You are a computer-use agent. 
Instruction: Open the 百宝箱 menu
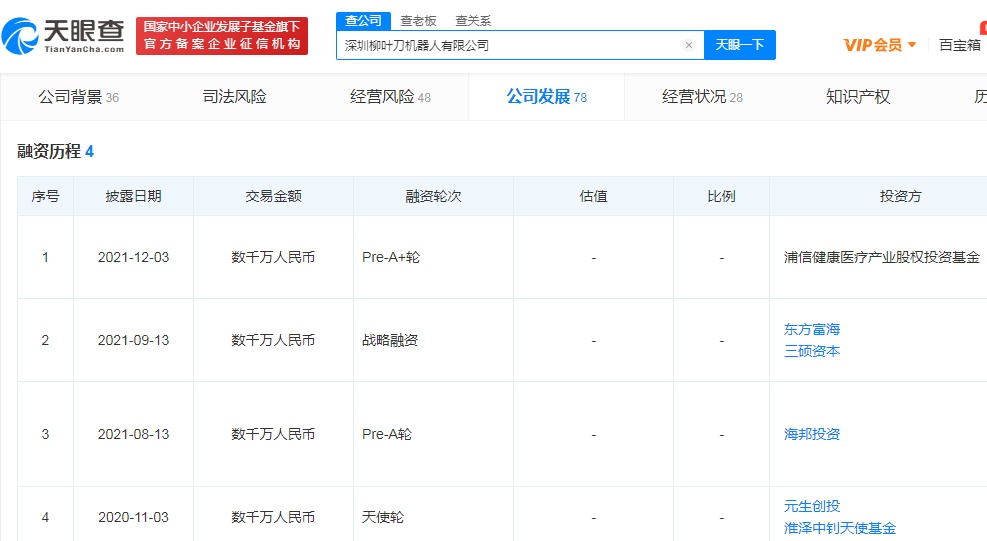click(x=960, y=45)
